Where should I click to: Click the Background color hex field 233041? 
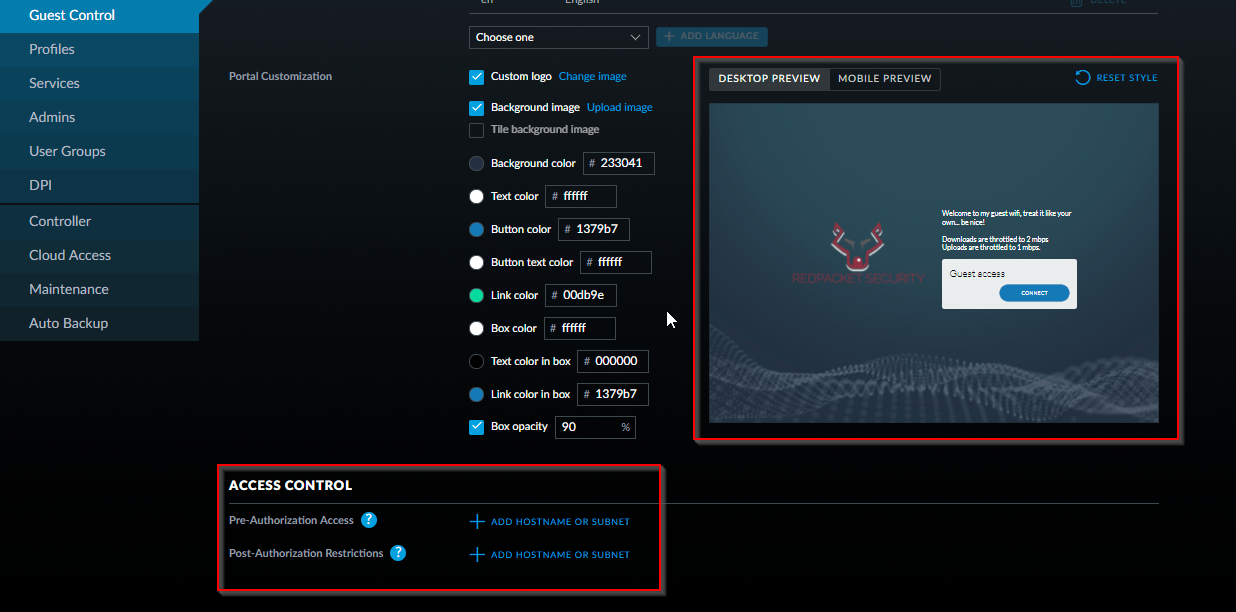[x=619, y=163]
